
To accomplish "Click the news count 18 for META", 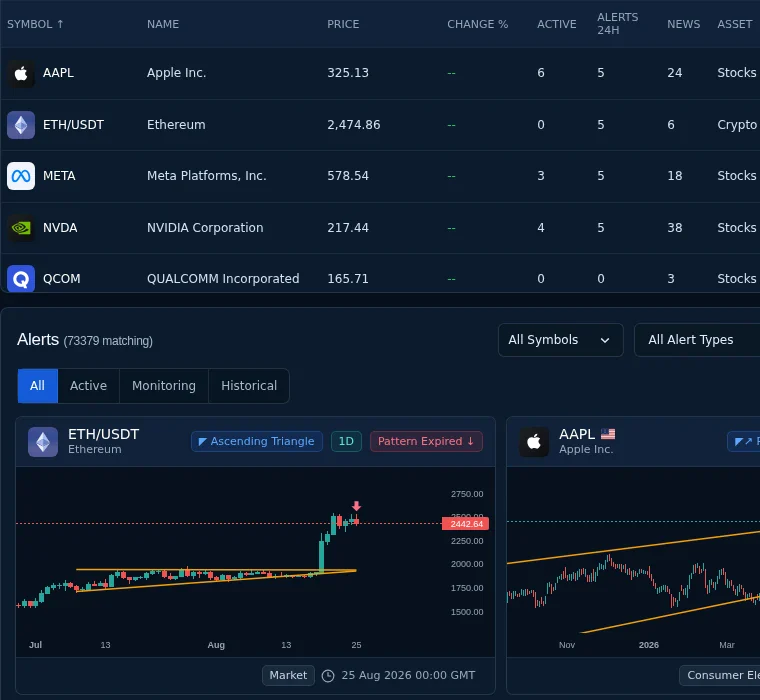I will (x=674, y=176).
